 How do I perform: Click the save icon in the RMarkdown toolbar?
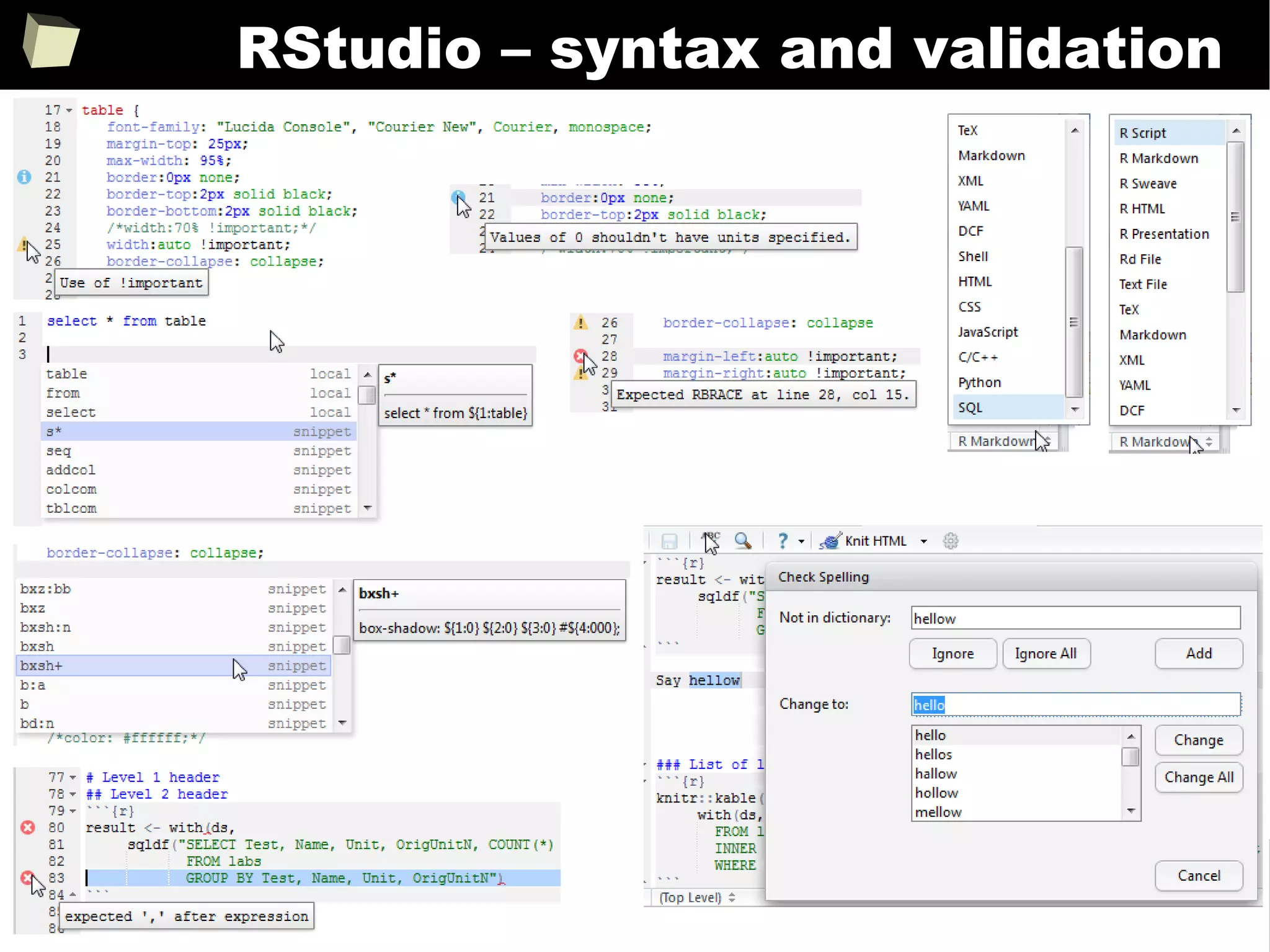(x=669, y=541)
